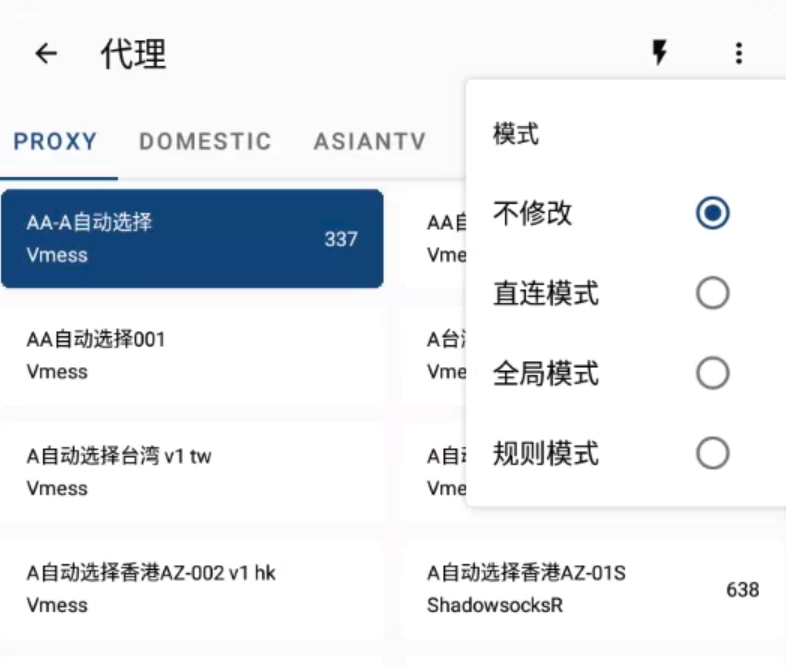Viewport: 786px width, 668px height.
Task: Choose the AA自动选择001 proxy node
Action: point(191,355)
